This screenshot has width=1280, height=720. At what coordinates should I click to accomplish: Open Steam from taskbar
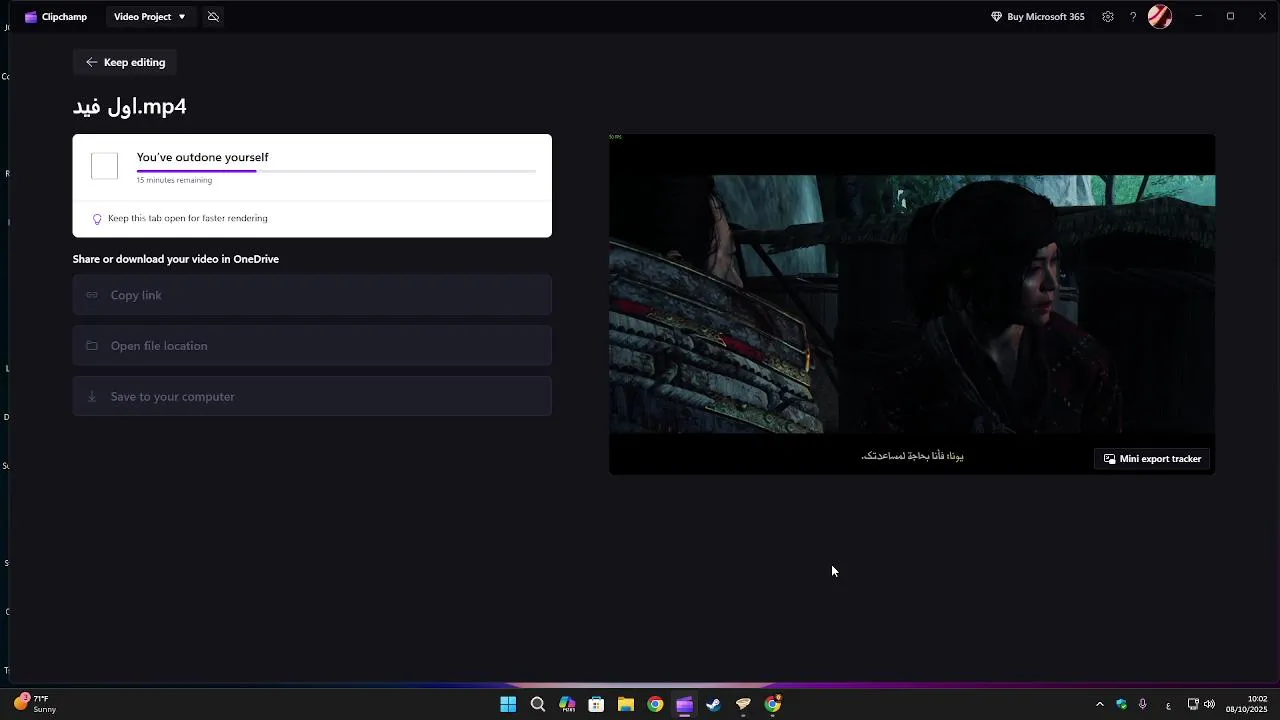tap(713, 704)
